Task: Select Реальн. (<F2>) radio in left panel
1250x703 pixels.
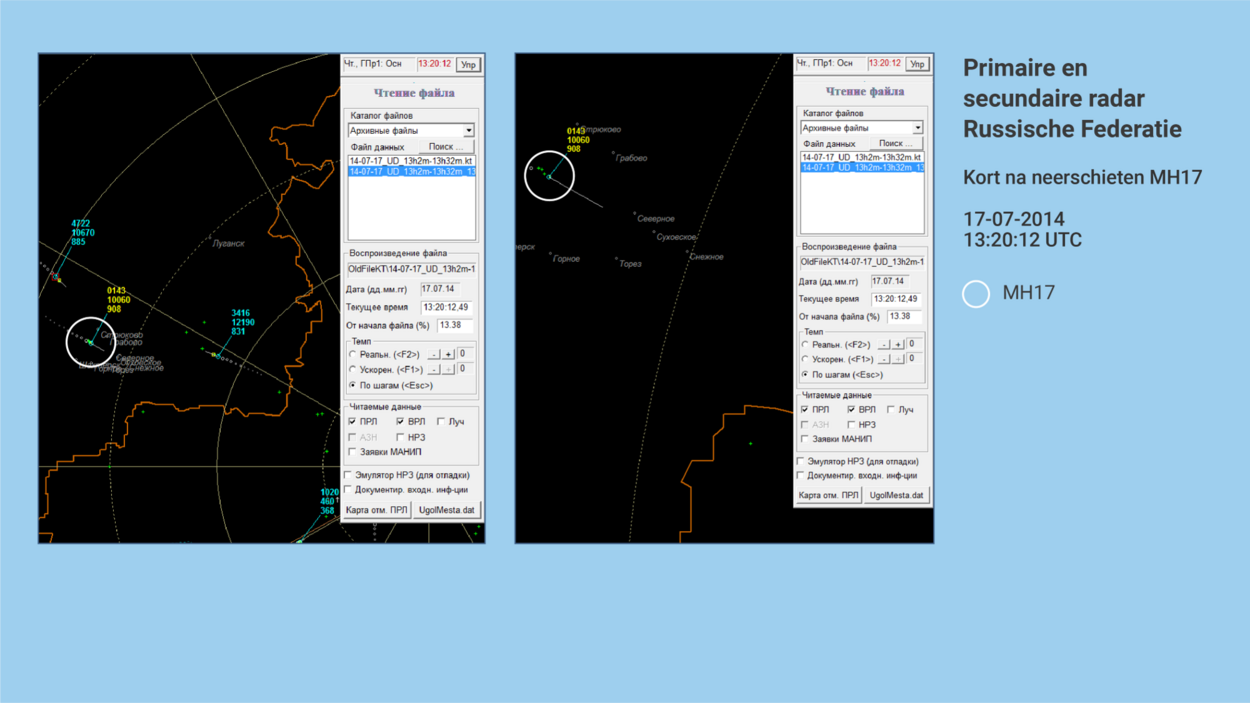Action: click(353, 355)
